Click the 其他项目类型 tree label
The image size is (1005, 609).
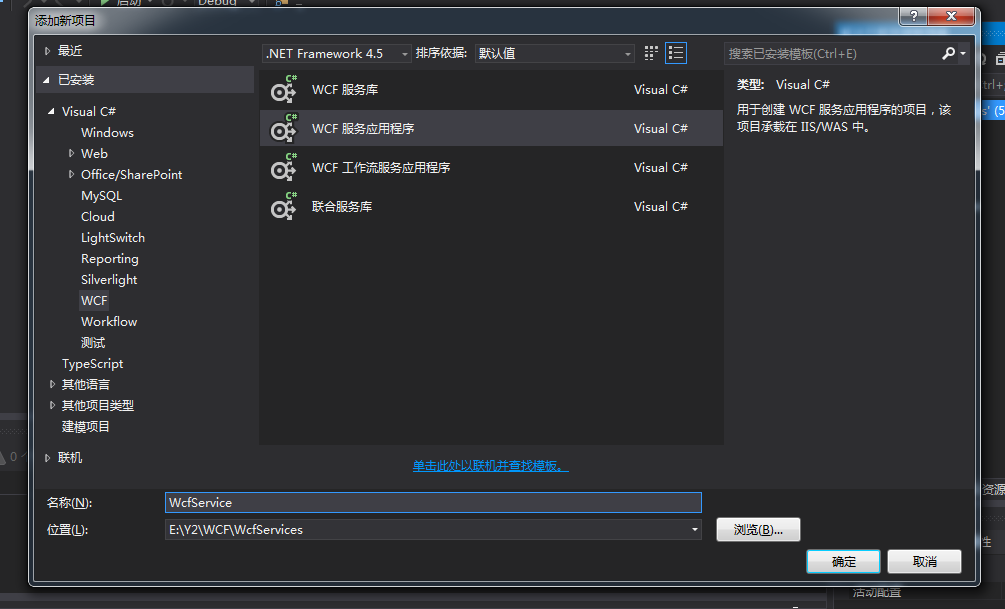(97, 405)
